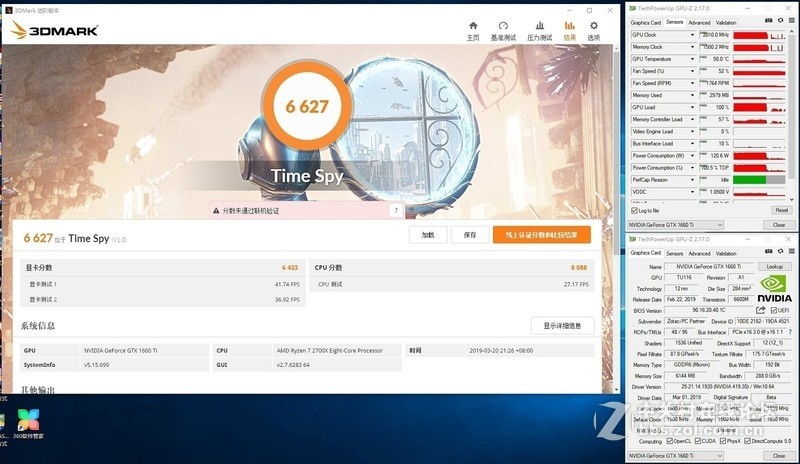This screenshot has width=800, height=464.
Task: Toggle the OpenCL checkbox
Action: point(669,441)
